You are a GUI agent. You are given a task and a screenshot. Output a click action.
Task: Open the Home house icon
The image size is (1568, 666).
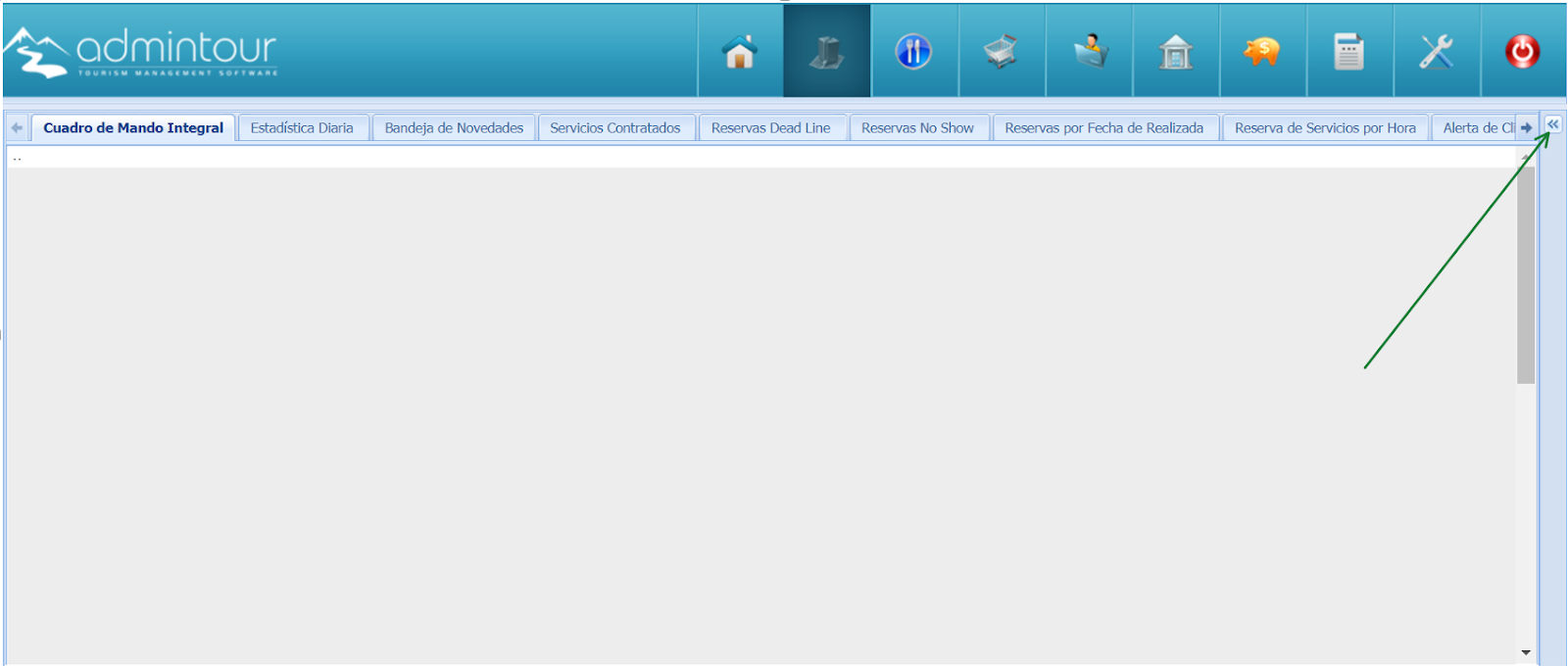[740, 51]
